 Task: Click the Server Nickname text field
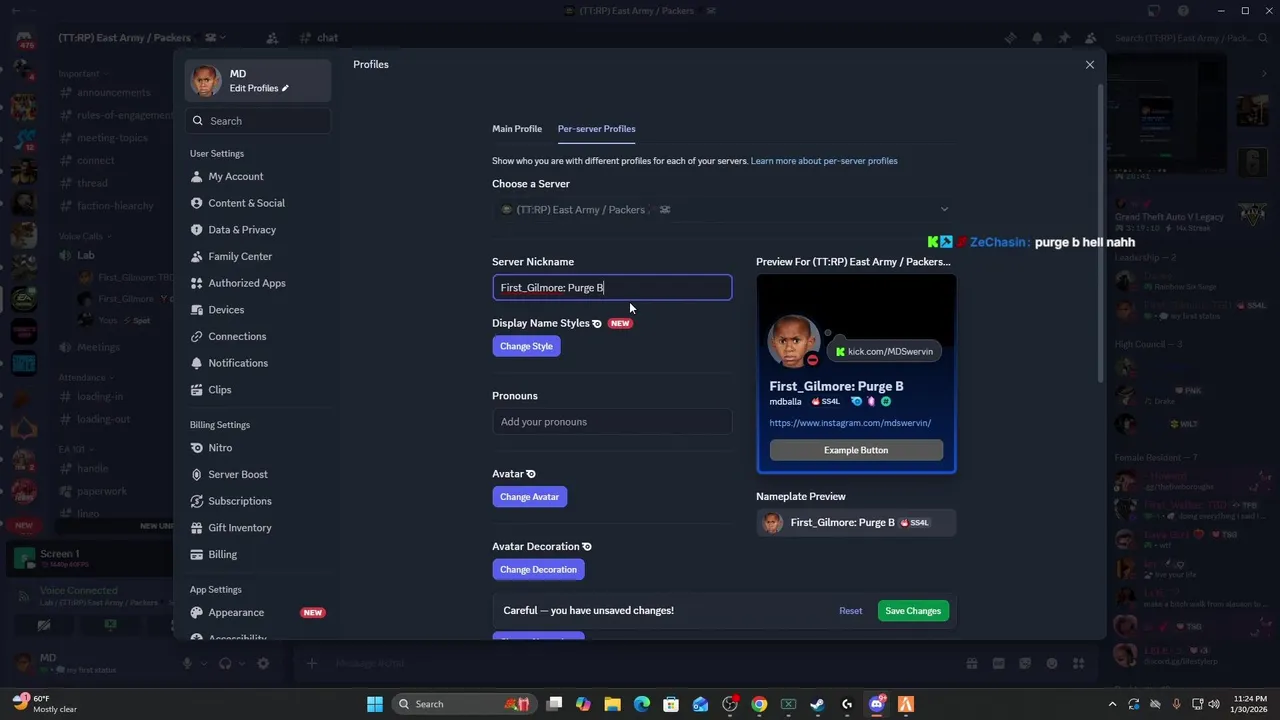pos(612,288)
